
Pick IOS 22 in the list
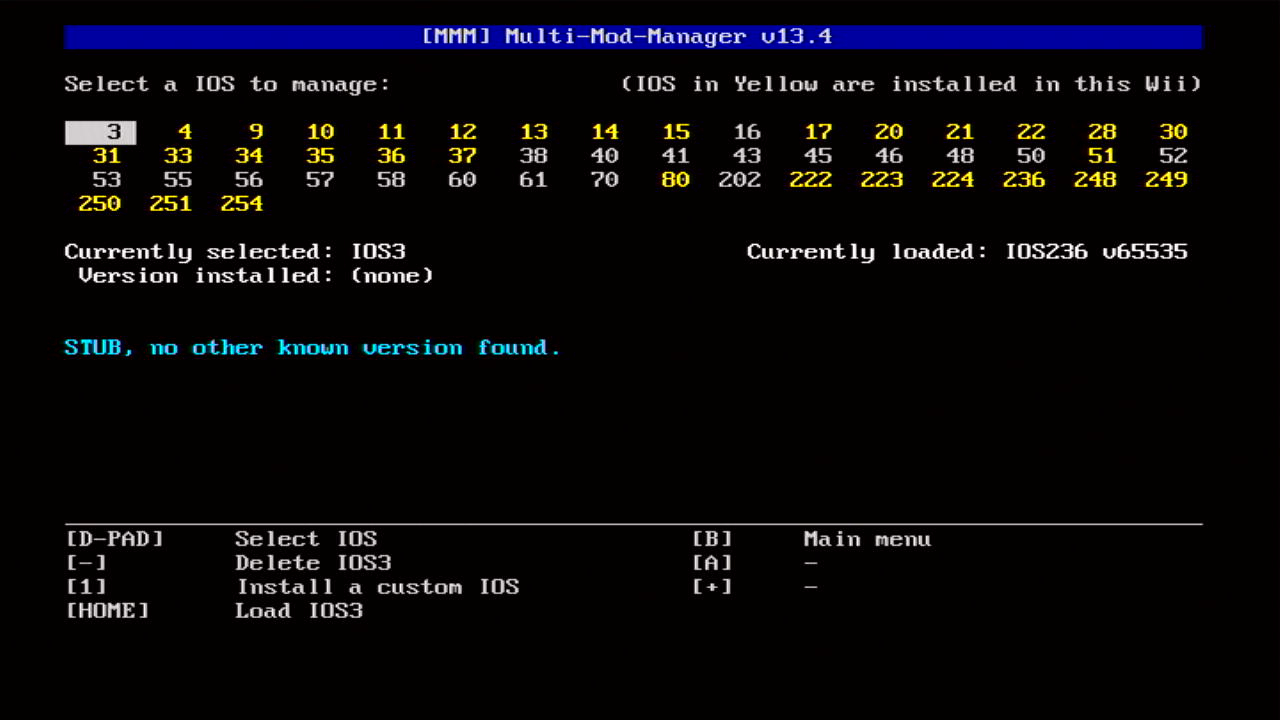[x=1031, y=132]
